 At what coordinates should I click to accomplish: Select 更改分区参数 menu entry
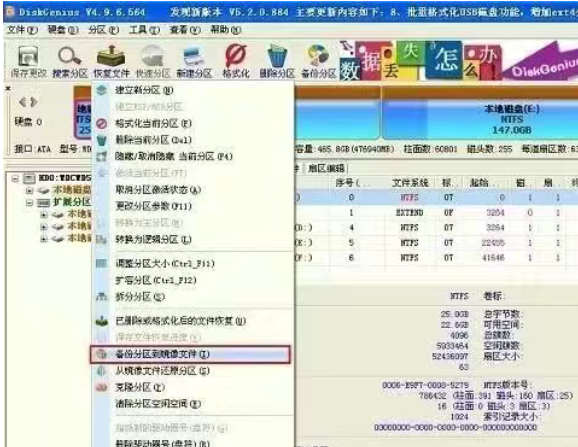point(193,206)
